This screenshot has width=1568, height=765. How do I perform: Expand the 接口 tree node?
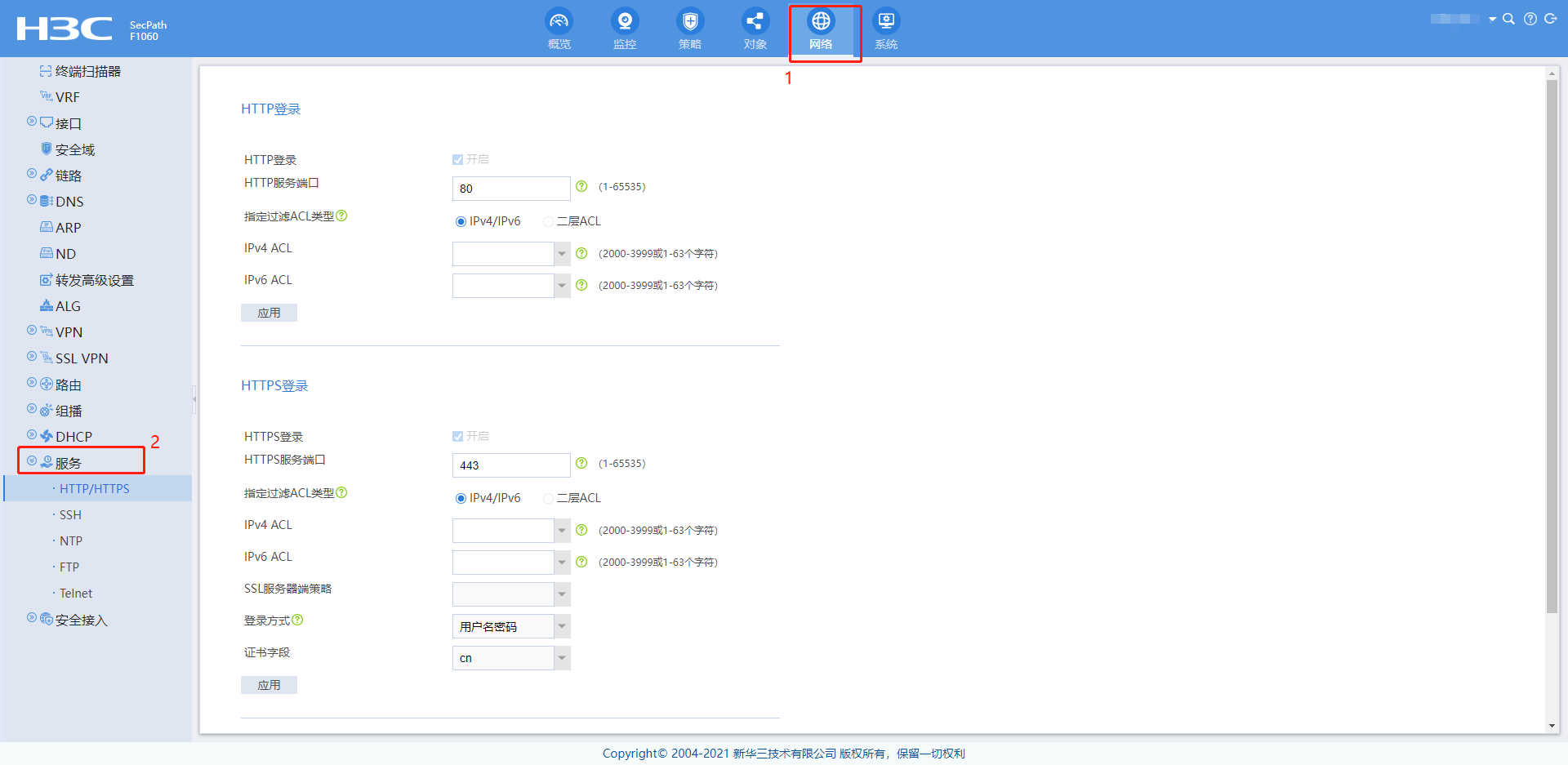(x=32, y=122)
